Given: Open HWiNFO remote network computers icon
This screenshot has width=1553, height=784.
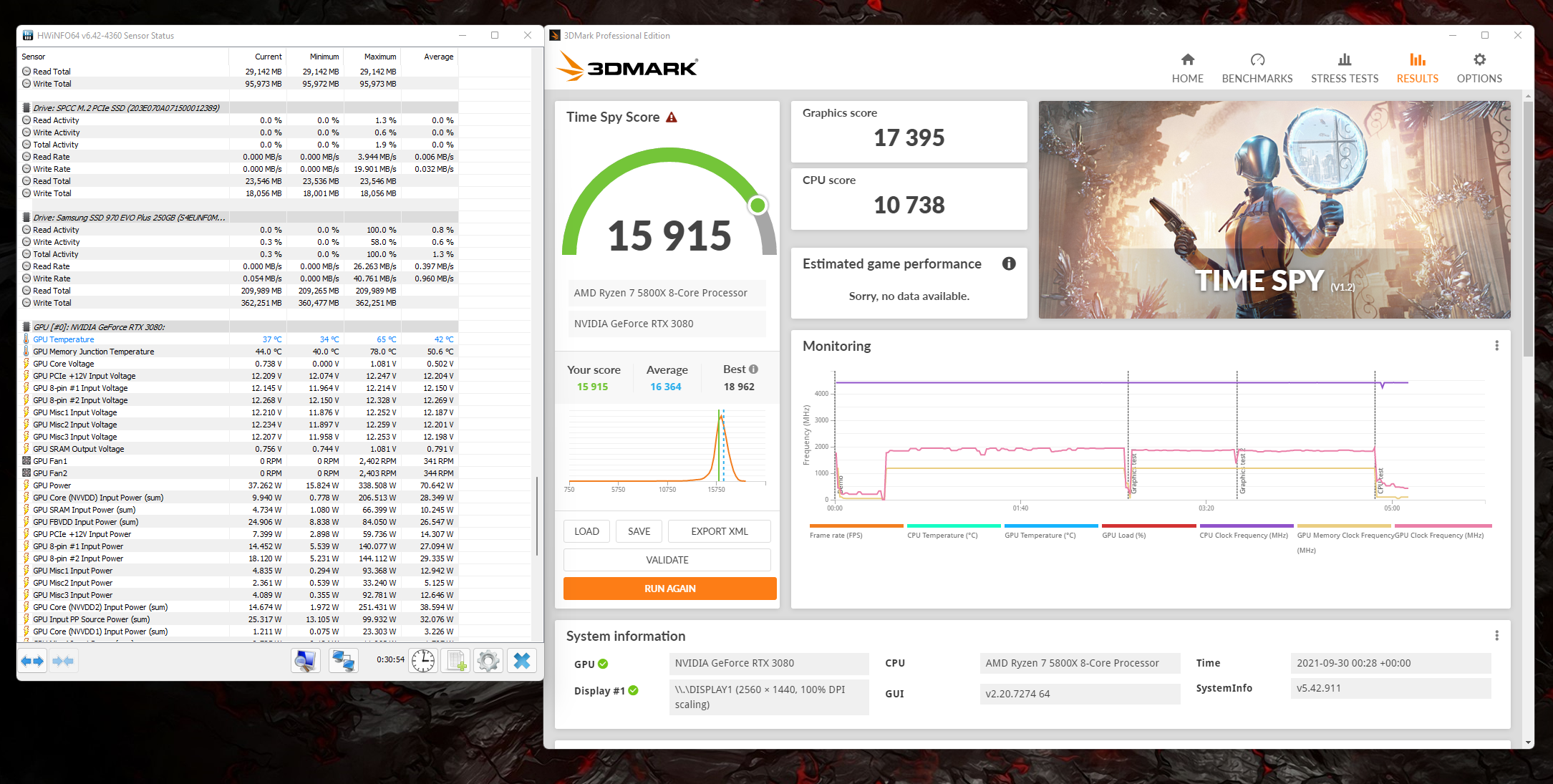Looking at the screenshot, I should (x=343, y=661).
